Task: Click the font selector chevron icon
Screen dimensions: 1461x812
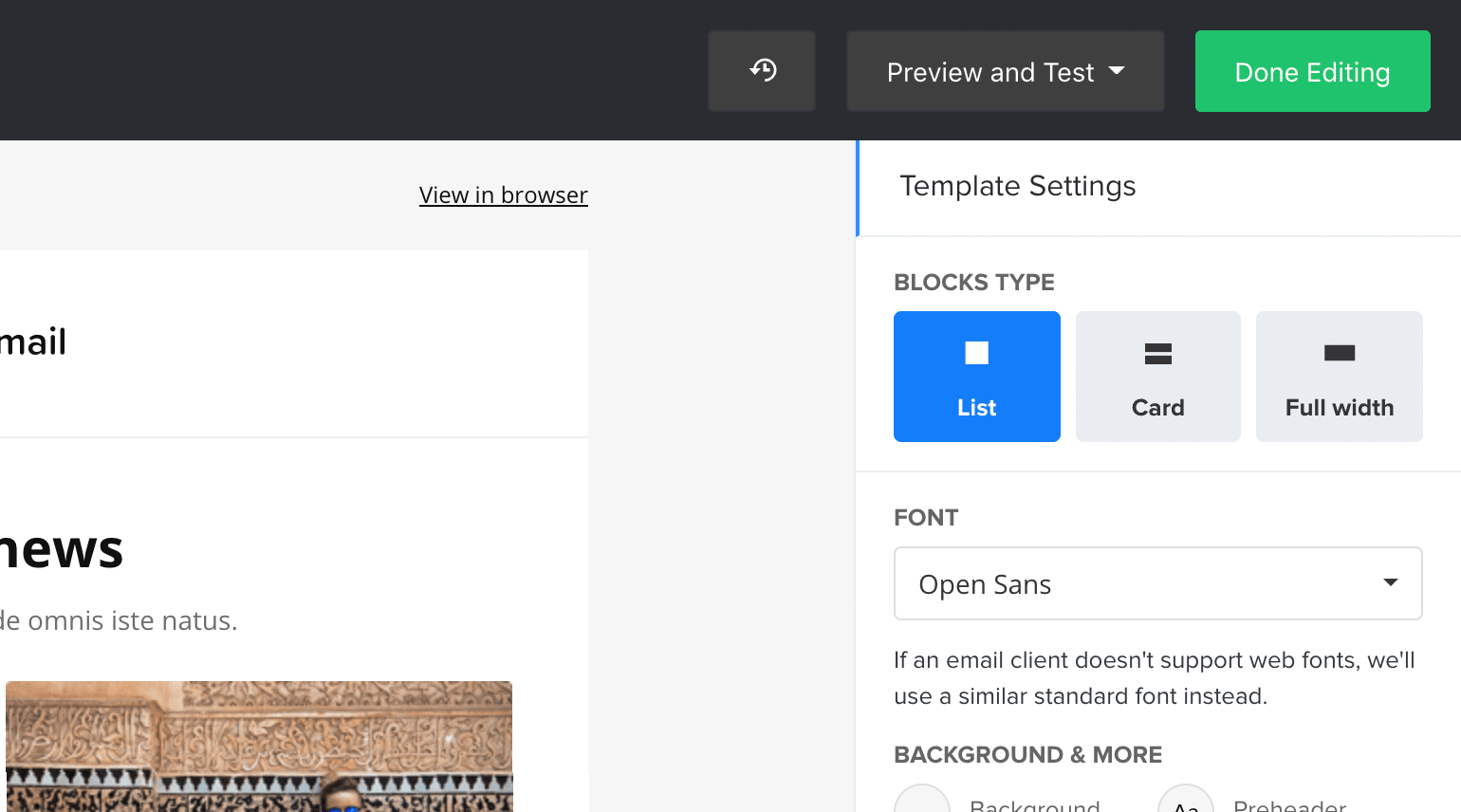Action: point(1391,582)
